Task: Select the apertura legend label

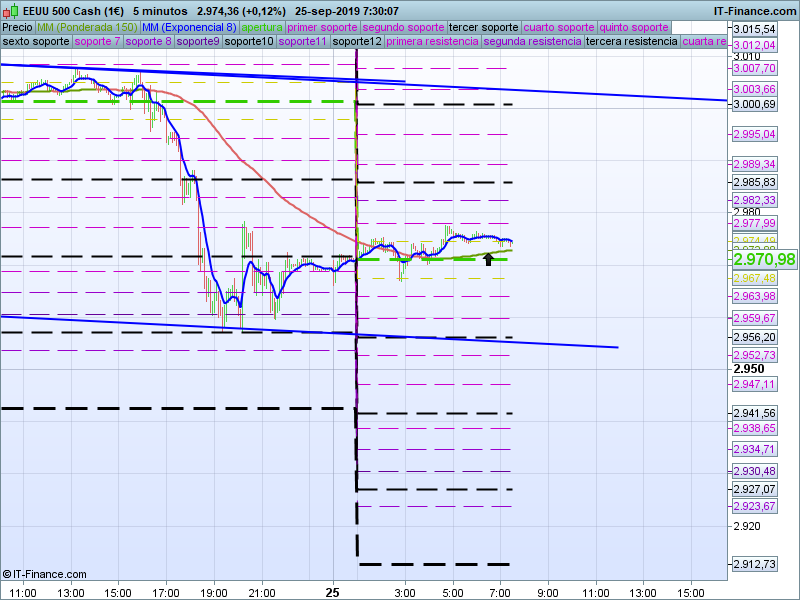Action: 262,27
